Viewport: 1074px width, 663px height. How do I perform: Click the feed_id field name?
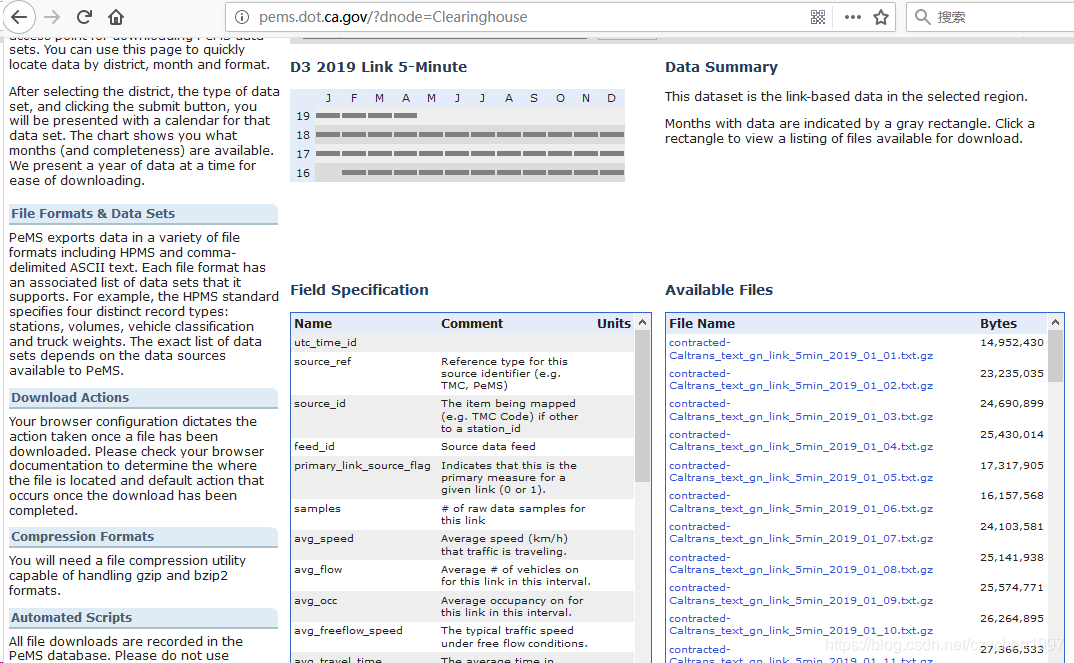(x=314, y=446)
